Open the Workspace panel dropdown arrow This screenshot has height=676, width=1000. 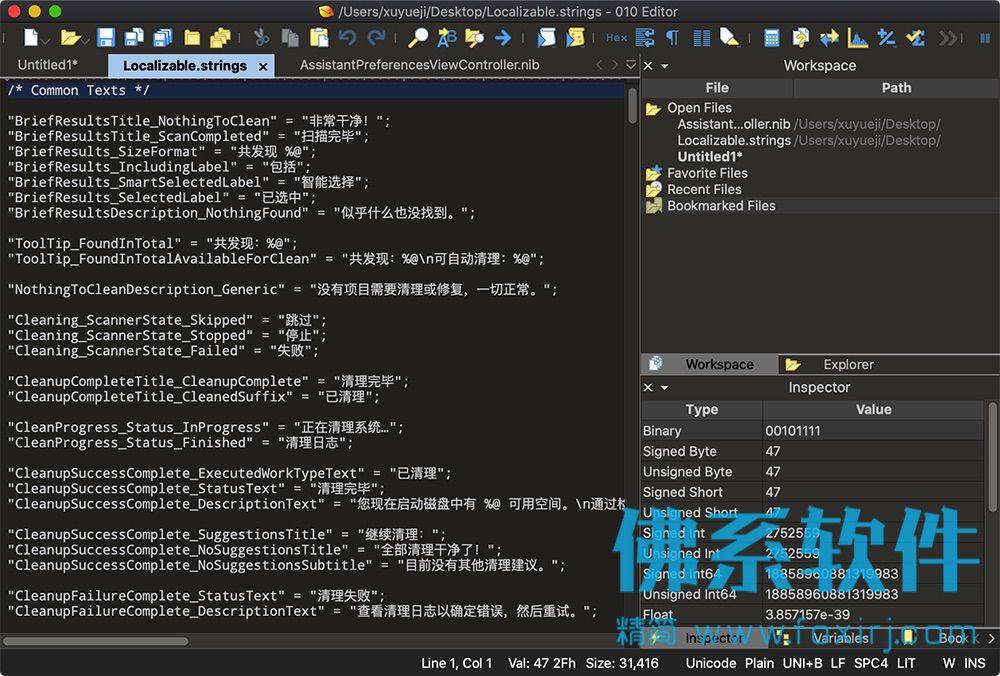[x=665, y=66]
